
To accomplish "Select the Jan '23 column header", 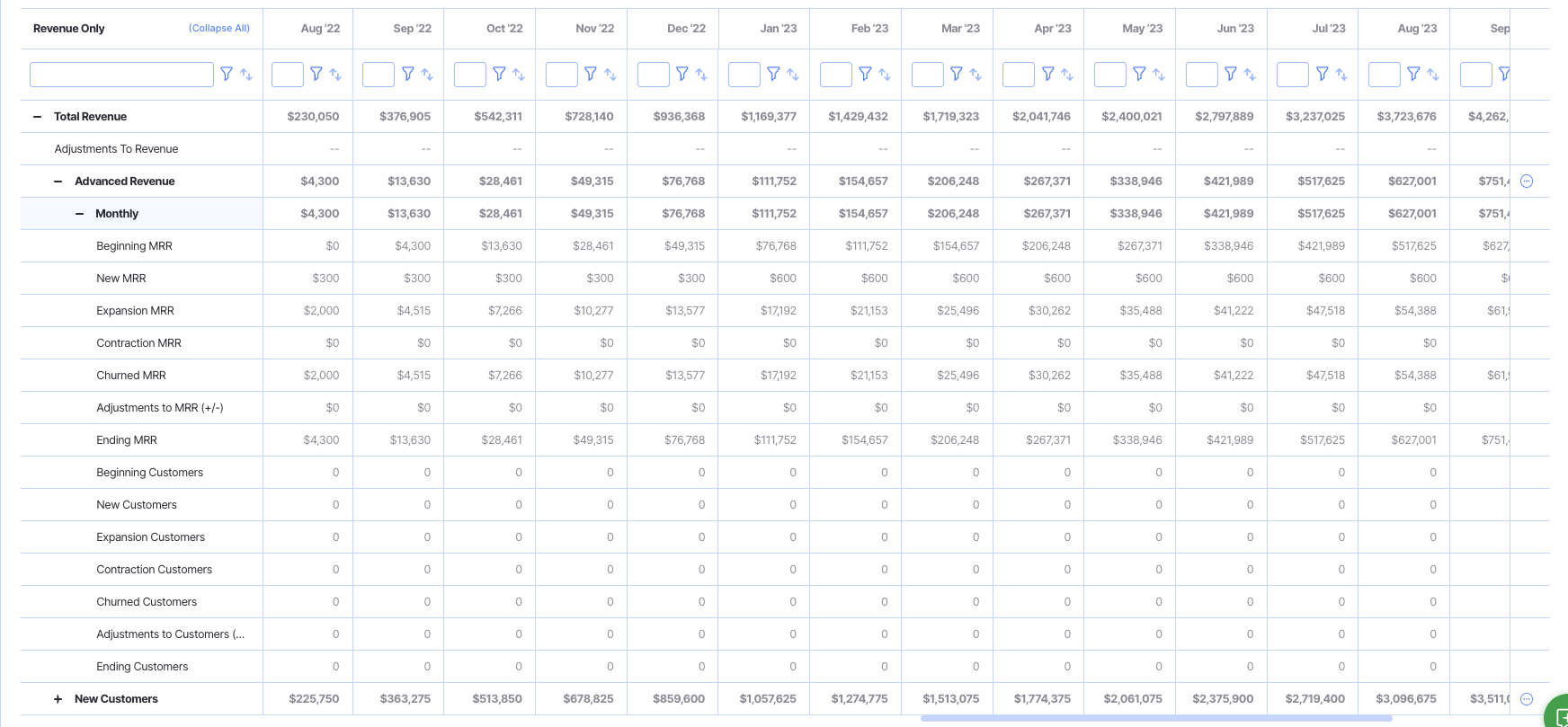I will click(x=778, y=29).
